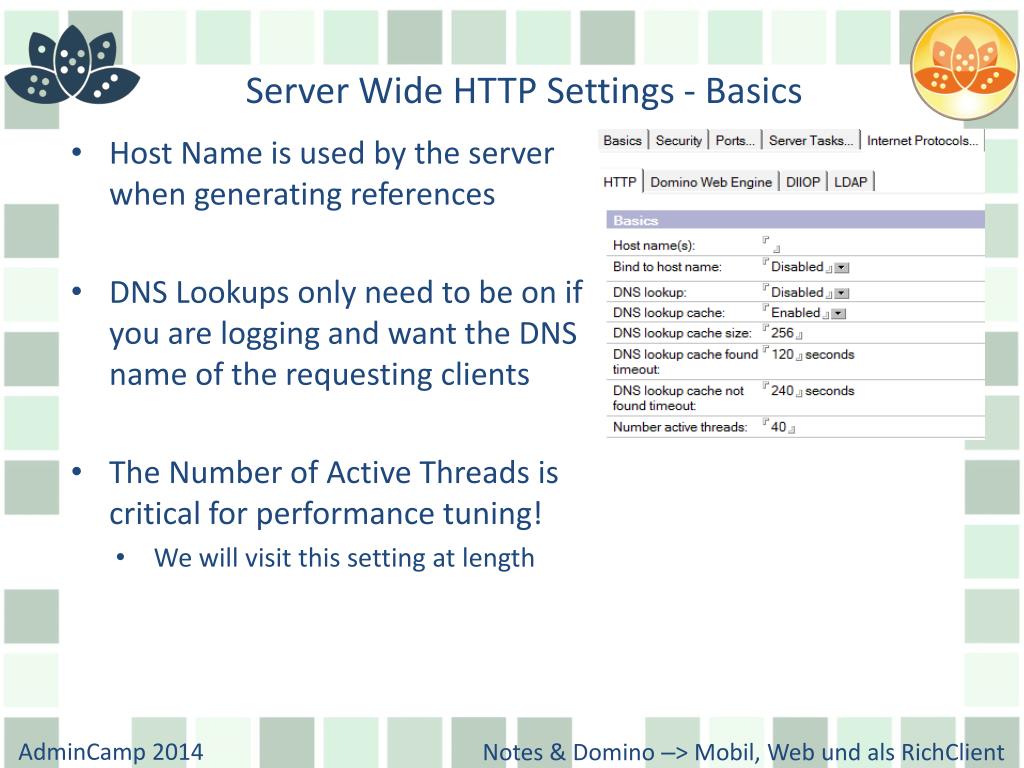Click the DNS lookup cache size field

click(x=782, y=333)
